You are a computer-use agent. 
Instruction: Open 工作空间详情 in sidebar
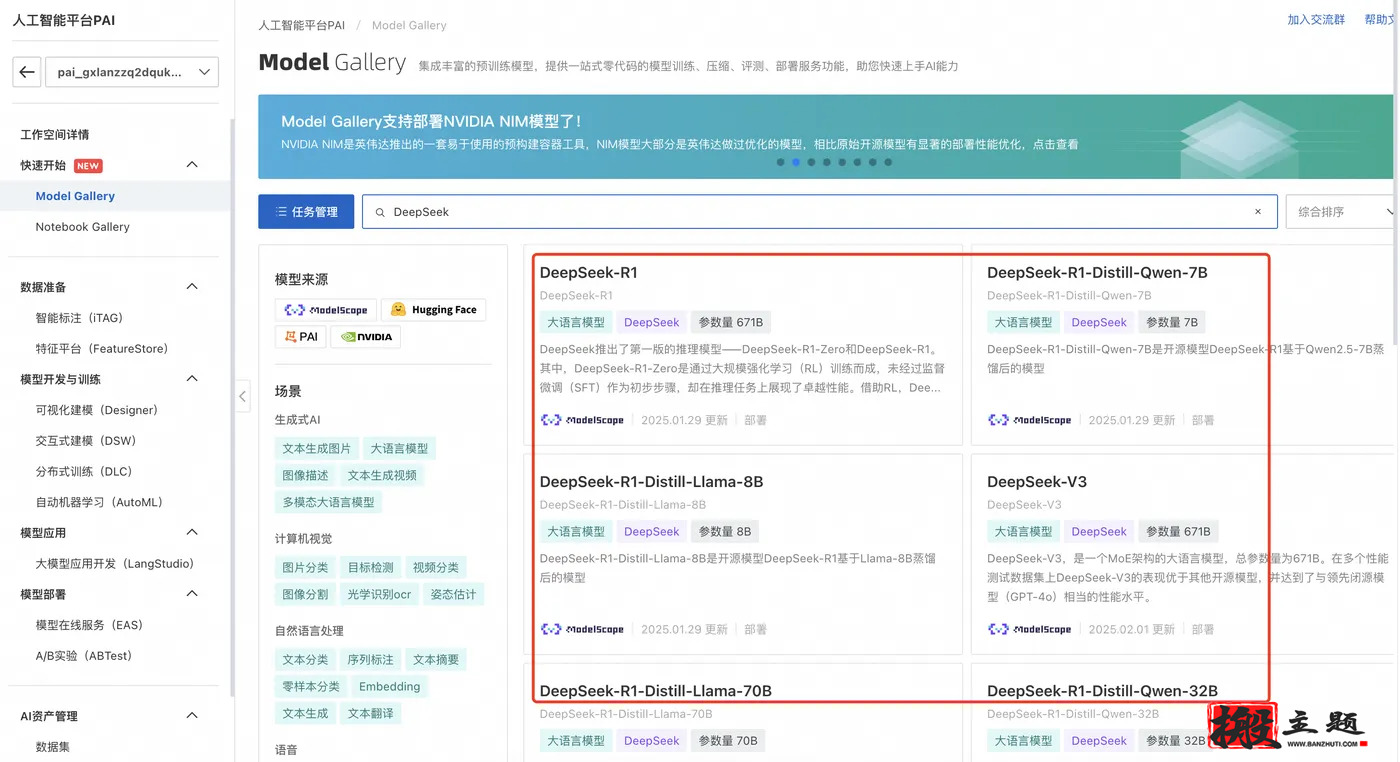tap(55, 134)
